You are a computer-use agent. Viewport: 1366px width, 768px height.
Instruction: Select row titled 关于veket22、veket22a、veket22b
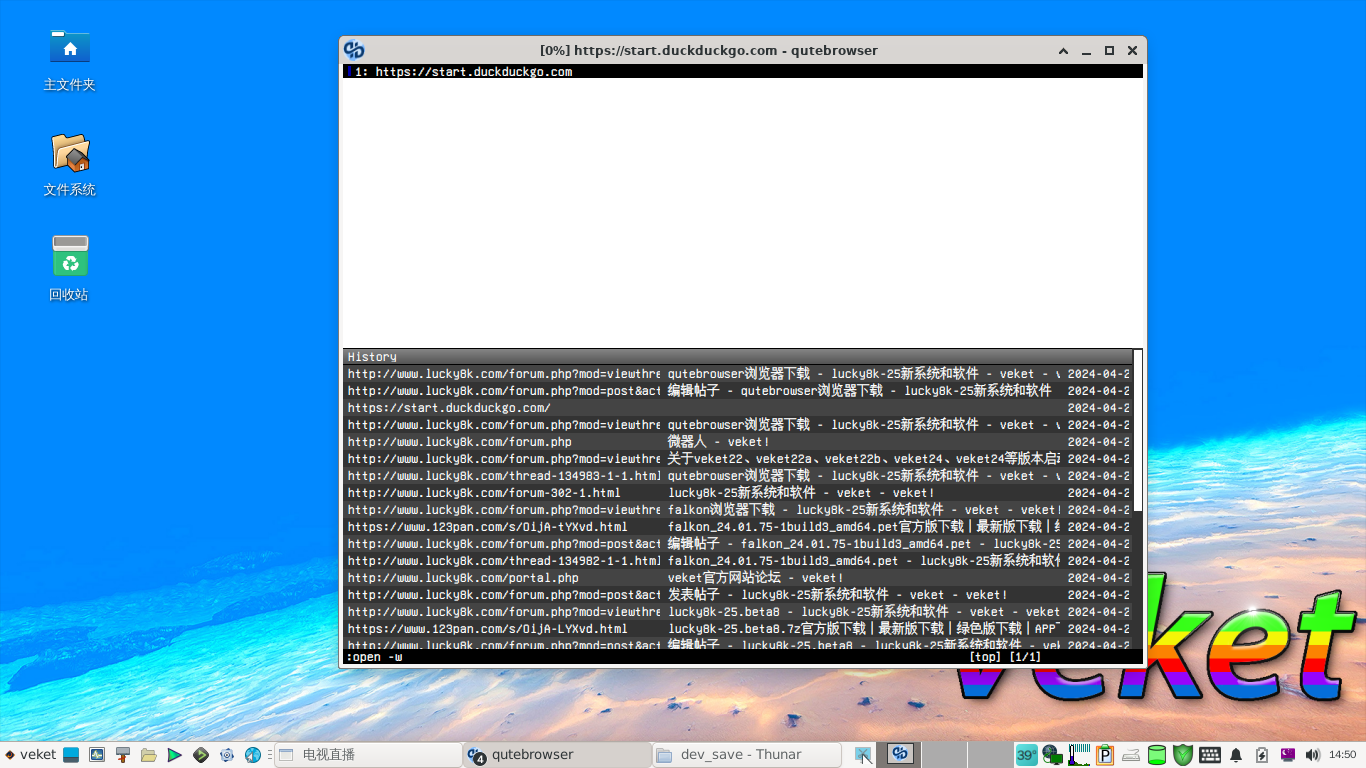[x=739, y=459]
